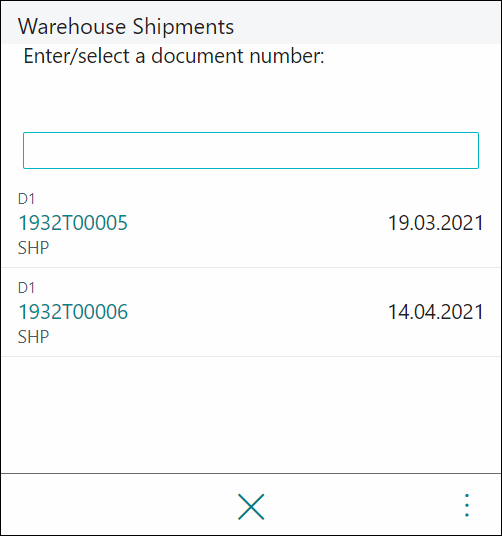The image size is (502, 536).
Task: Click D1 location code above 1932T00006
Action: point(26,287)
